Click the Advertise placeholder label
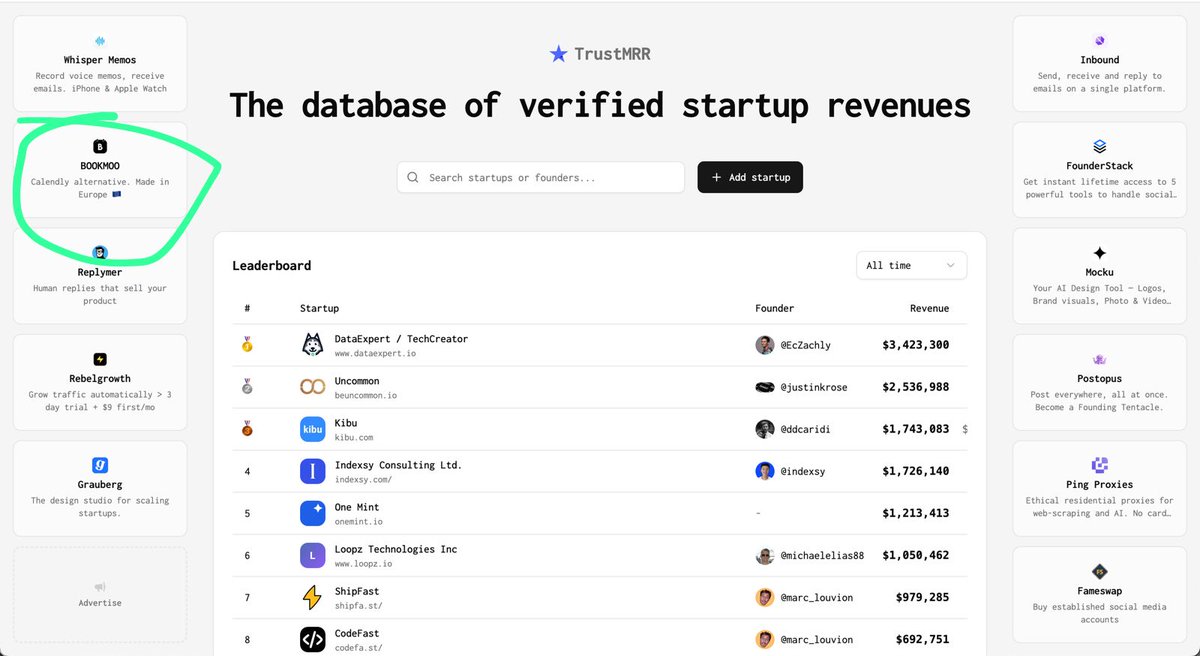1200x656 pixels. (100, 603)
